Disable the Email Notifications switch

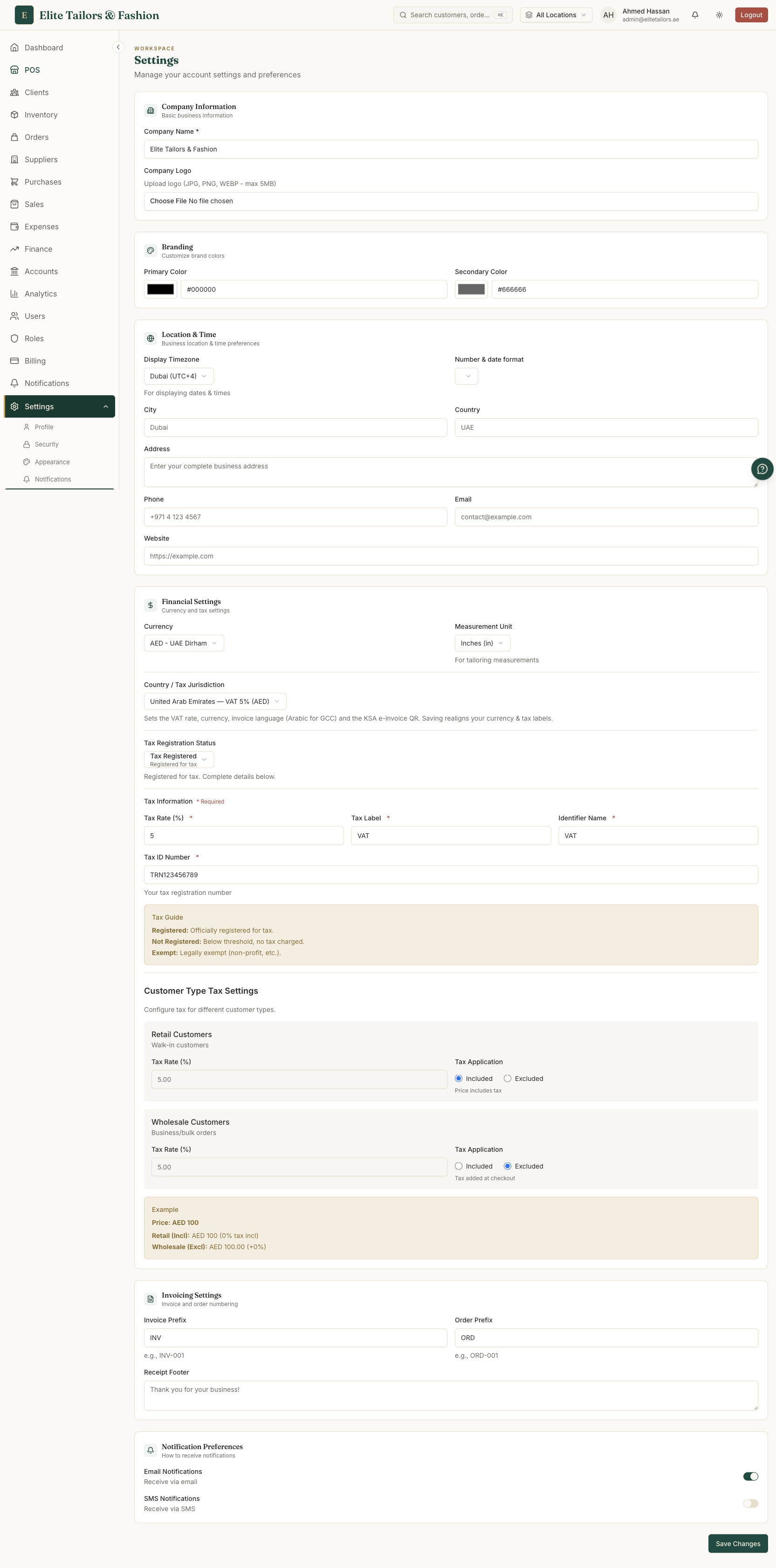[x=750, y=1476]
